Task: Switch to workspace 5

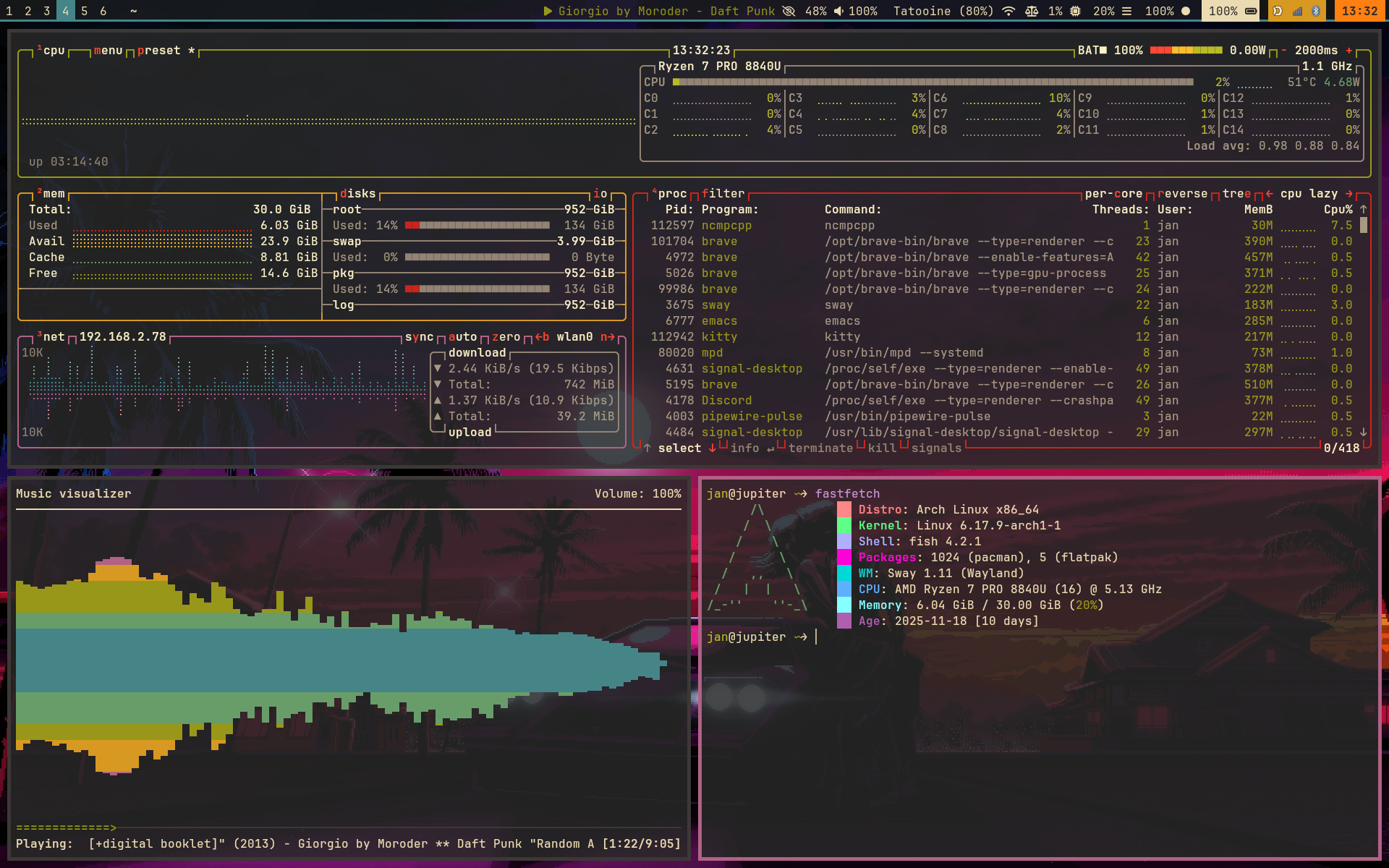Action: [x=85, y=11]
